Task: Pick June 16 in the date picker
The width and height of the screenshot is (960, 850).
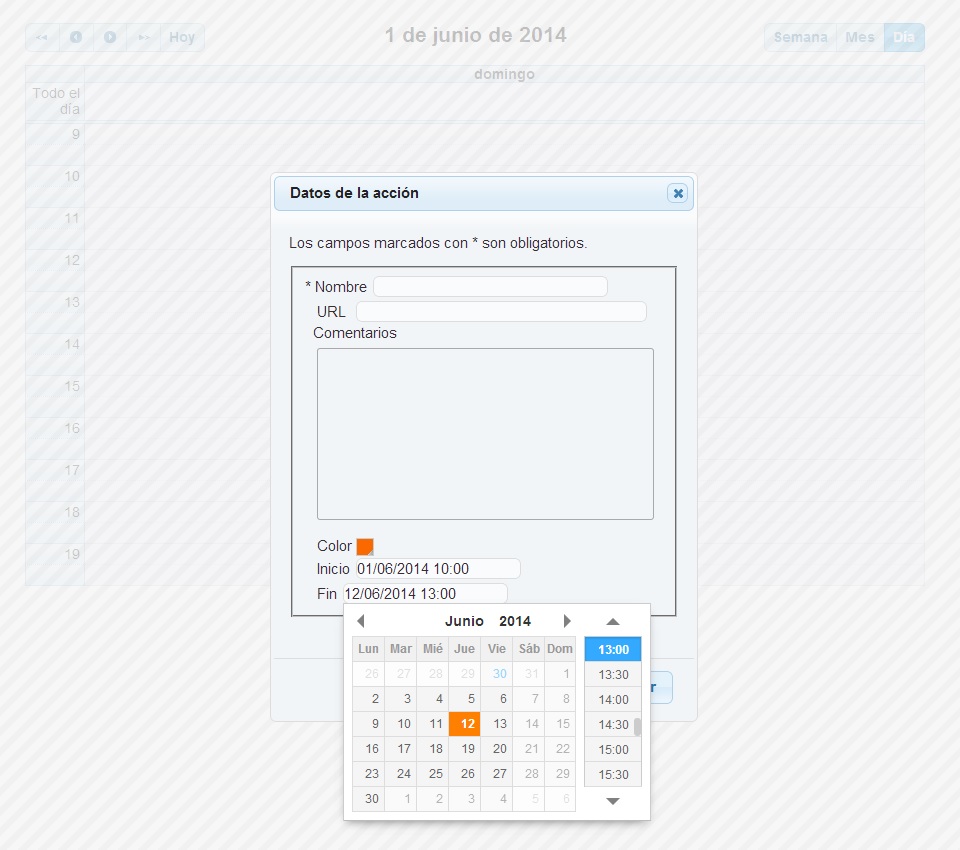Action: pos(369,749)
